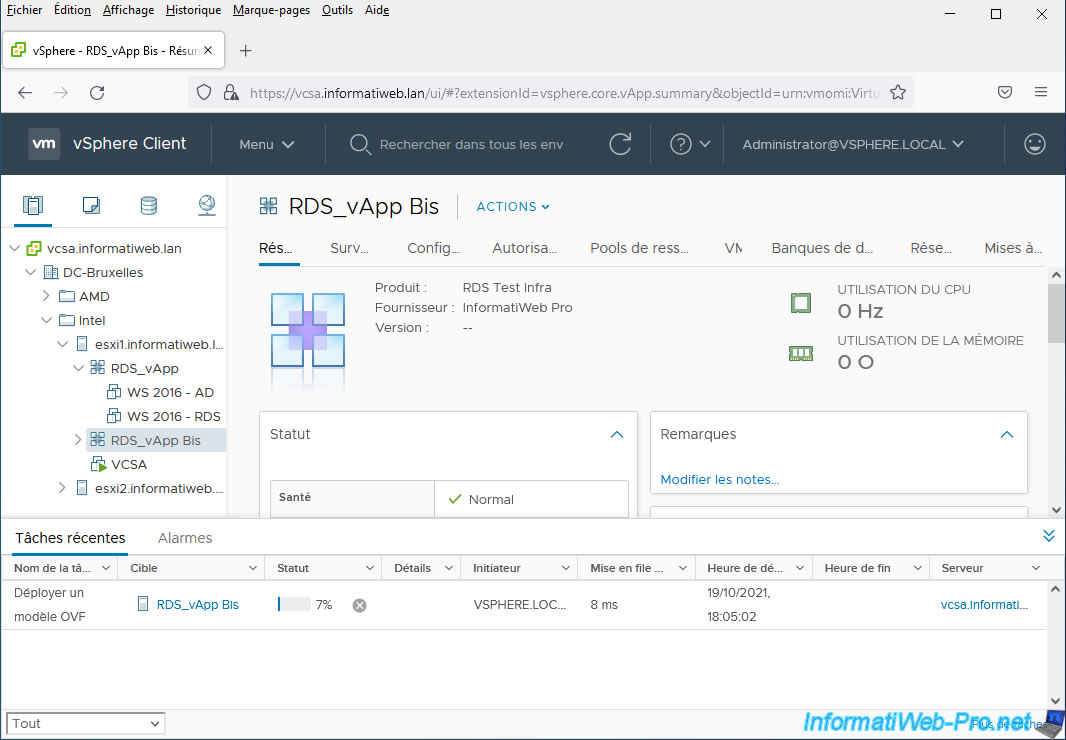Collapse the Intel folder
1066x740 pixels.
46,320
